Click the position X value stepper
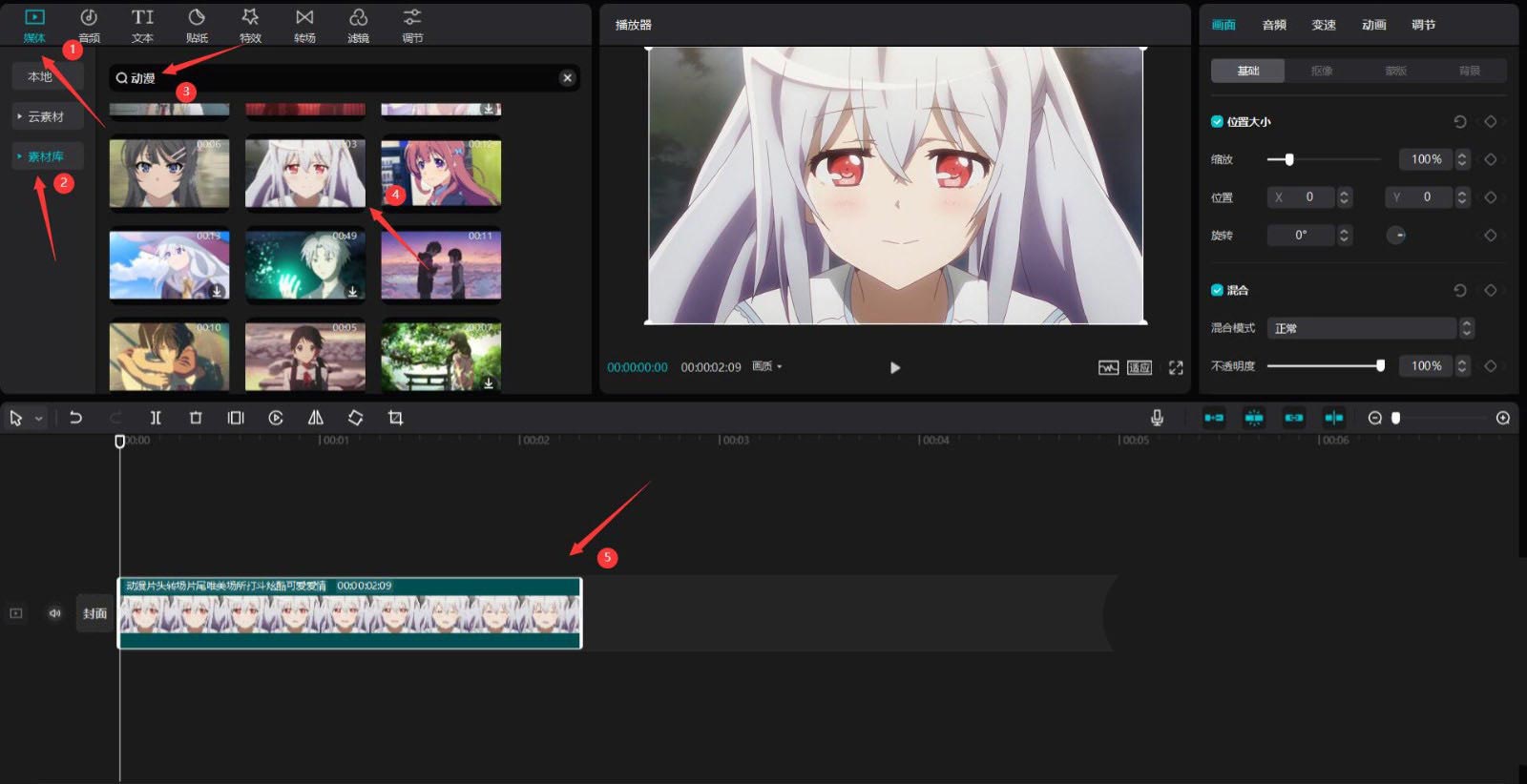This screenshot has height=784, width=1527. point(1345,197)
